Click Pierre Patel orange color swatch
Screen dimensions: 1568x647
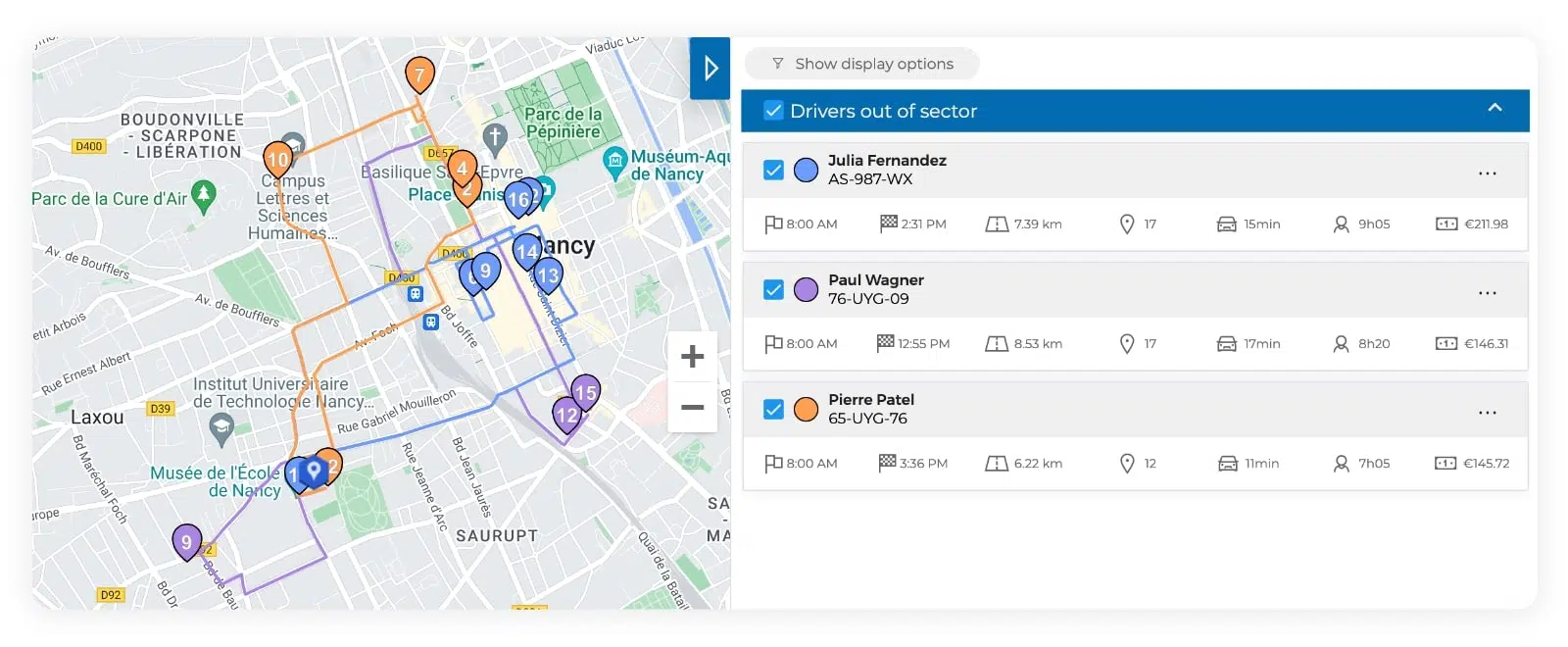click(806, 409)
